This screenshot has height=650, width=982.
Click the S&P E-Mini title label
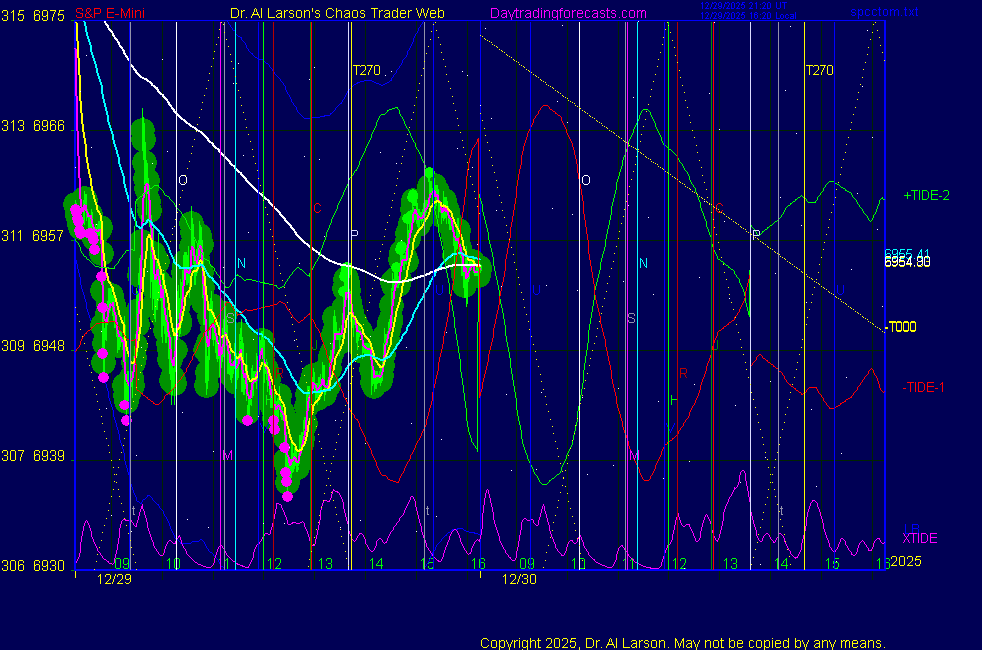click(x=109, y=14)
